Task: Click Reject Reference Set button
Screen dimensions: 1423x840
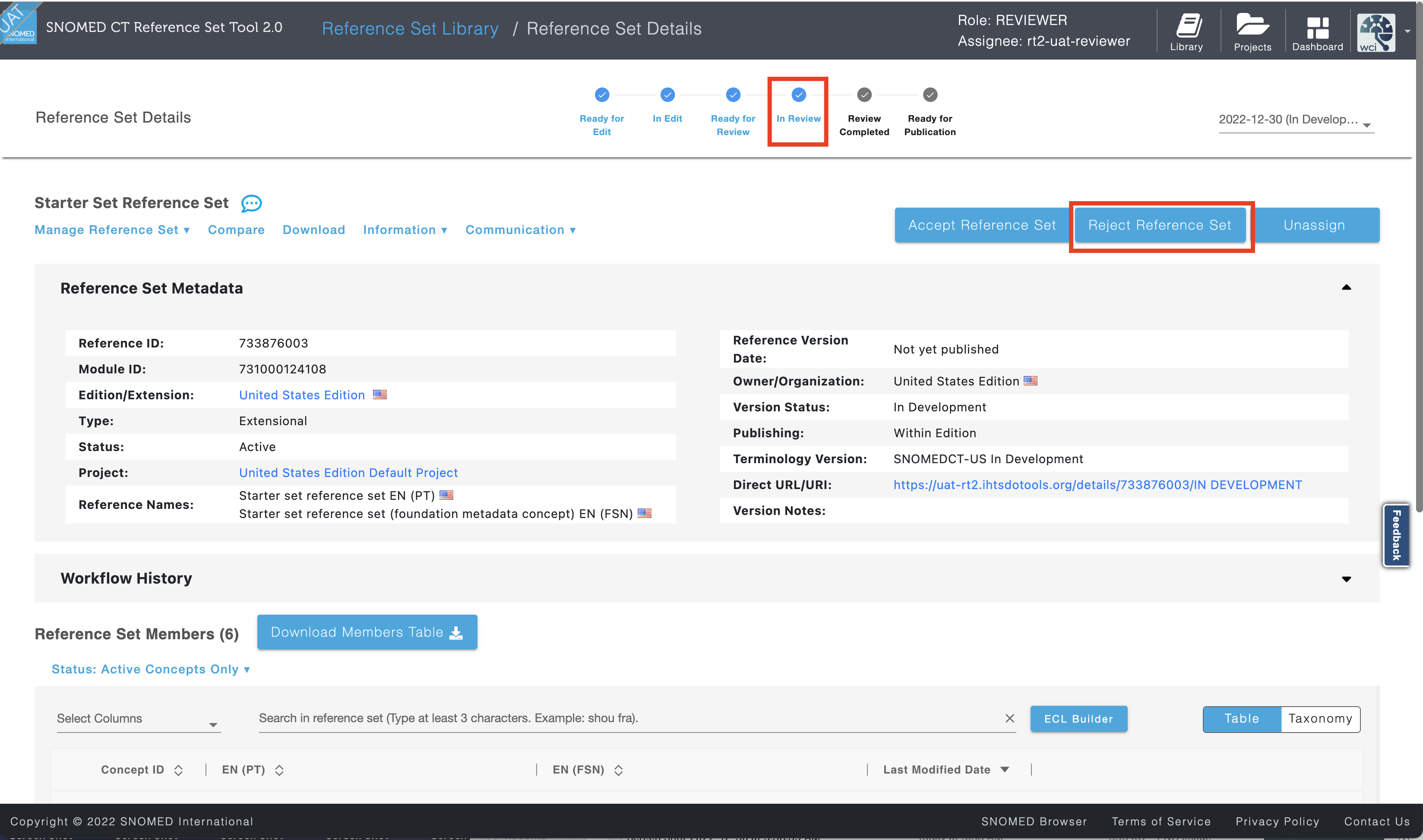Action: [x=1160, y=225]
